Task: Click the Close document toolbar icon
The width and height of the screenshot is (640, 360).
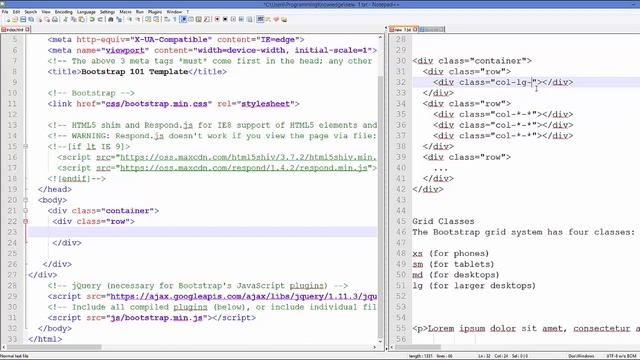Action: point(39,19)
